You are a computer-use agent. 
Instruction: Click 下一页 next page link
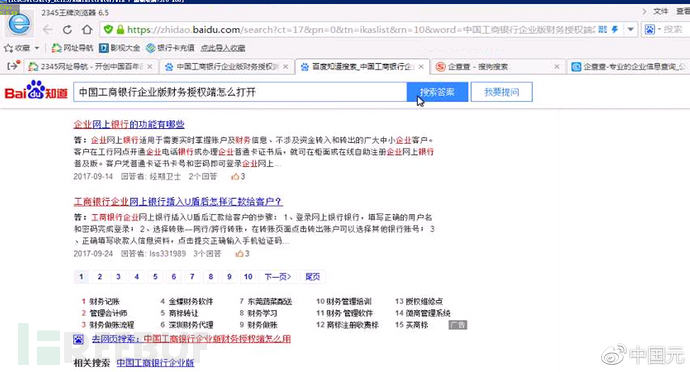click(278, 276)
